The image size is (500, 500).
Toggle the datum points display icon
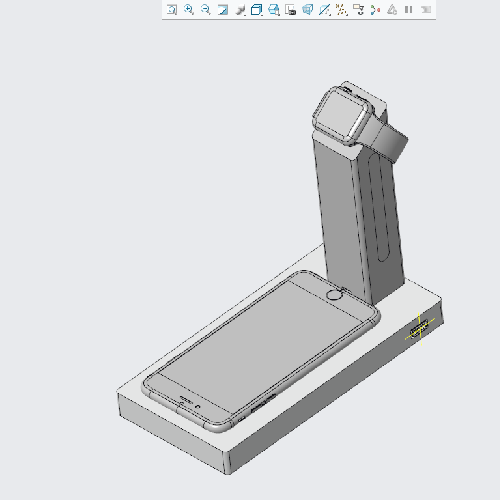[341, 10]
